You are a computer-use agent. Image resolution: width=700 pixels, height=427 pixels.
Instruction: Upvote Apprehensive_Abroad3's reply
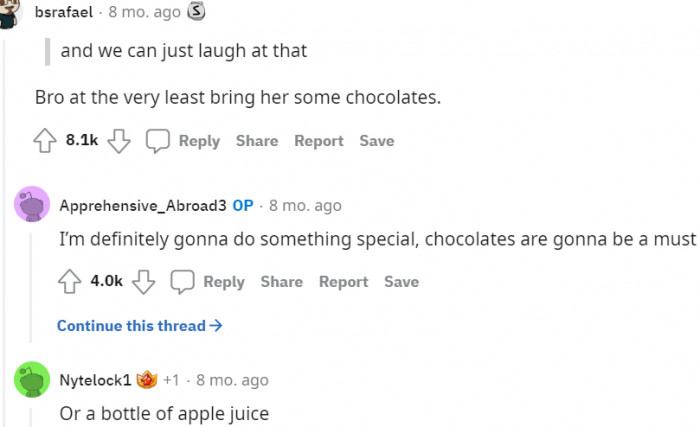tap(69, 282)
